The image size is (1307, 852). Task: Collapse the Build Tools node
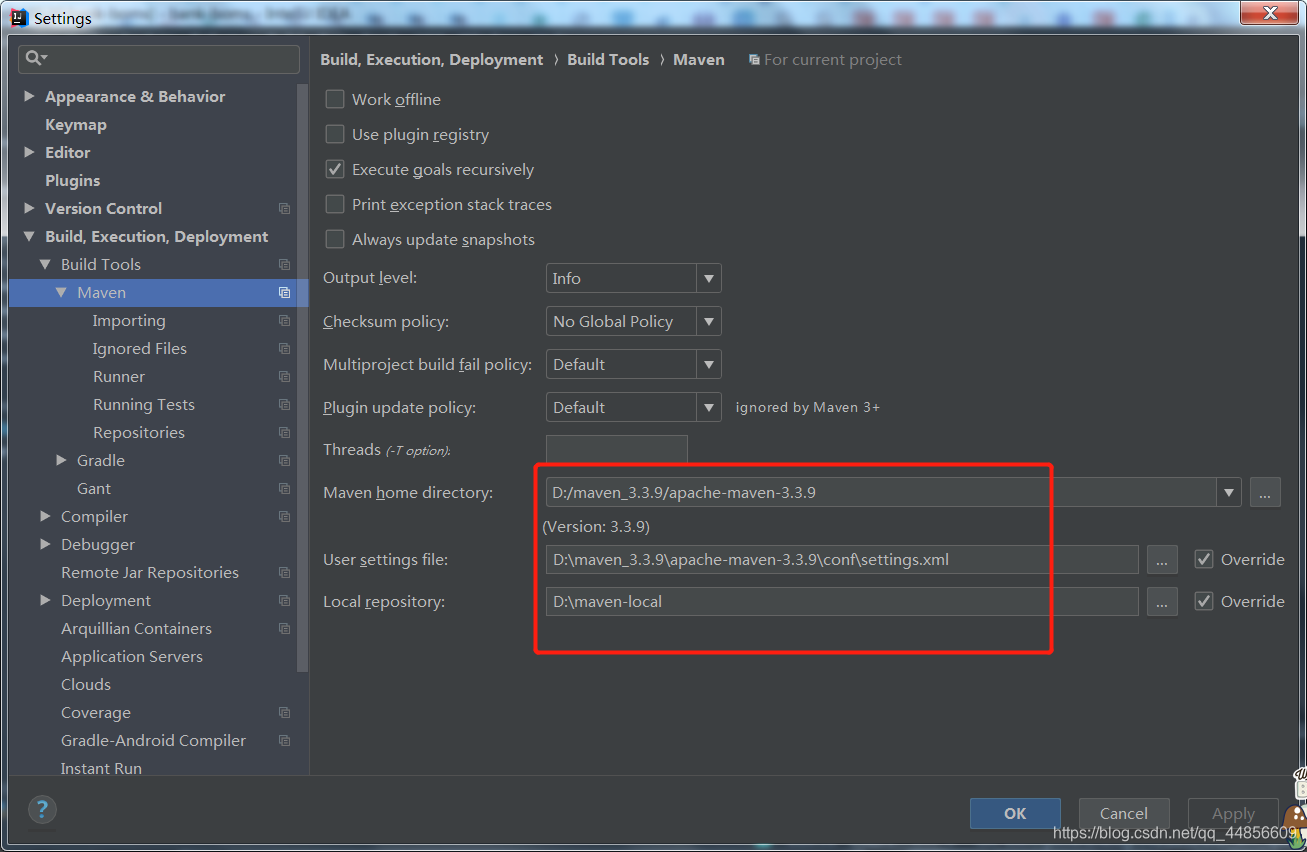pos(46,265)
